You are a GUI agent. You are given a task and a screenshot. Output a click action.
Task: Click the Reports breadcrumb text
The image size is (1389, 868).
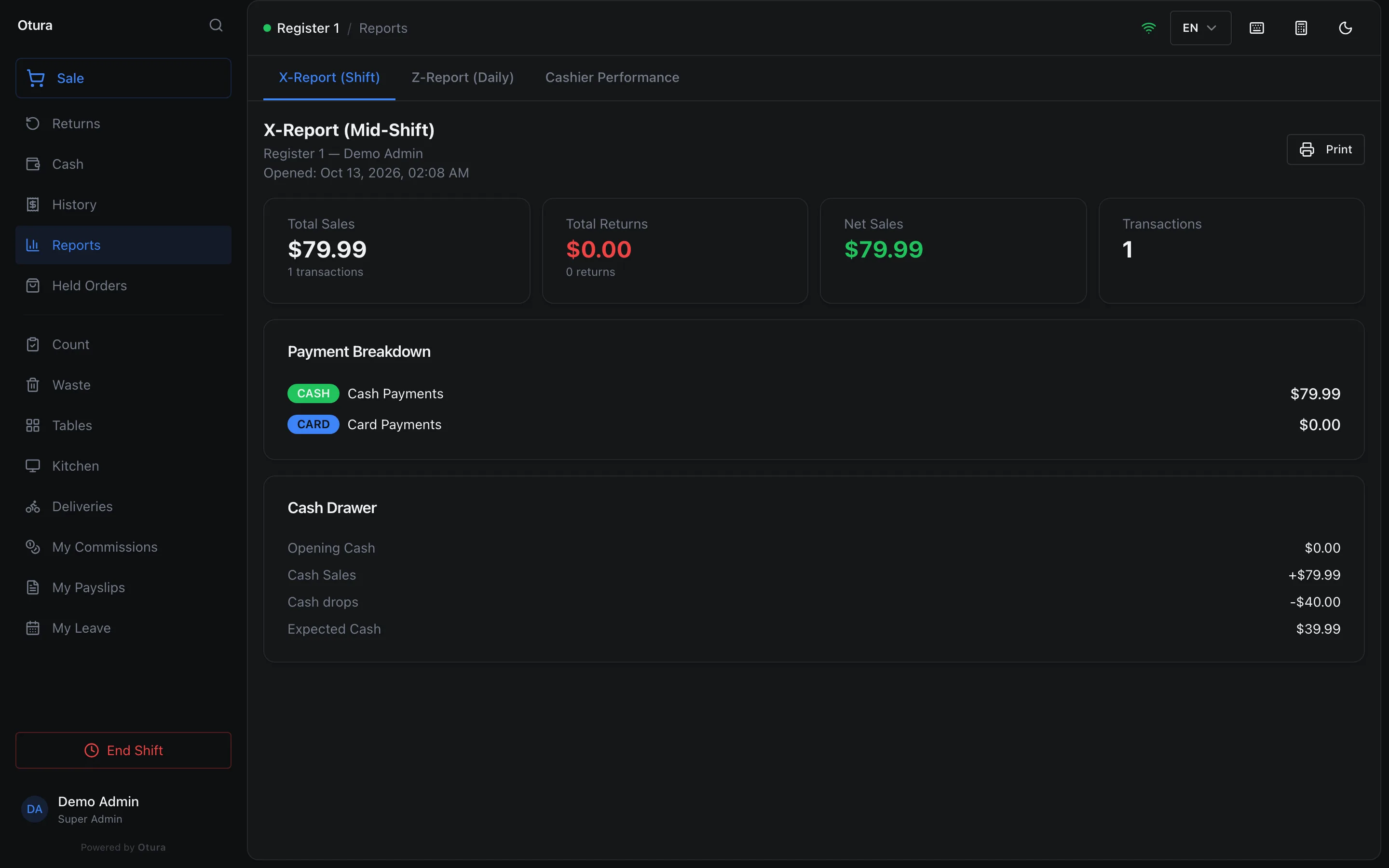pyautogui.click(x=383, y=28)
